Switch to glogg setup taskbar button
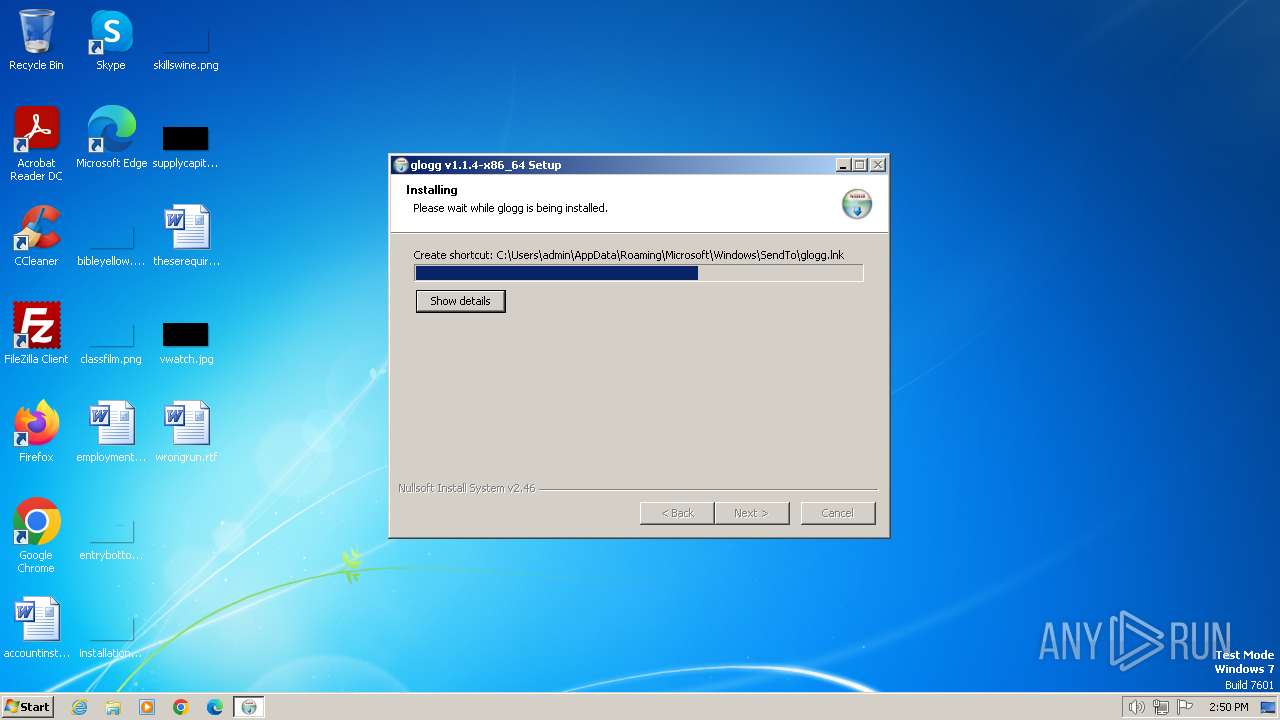 pyautogui.click(x=249, y=707)
